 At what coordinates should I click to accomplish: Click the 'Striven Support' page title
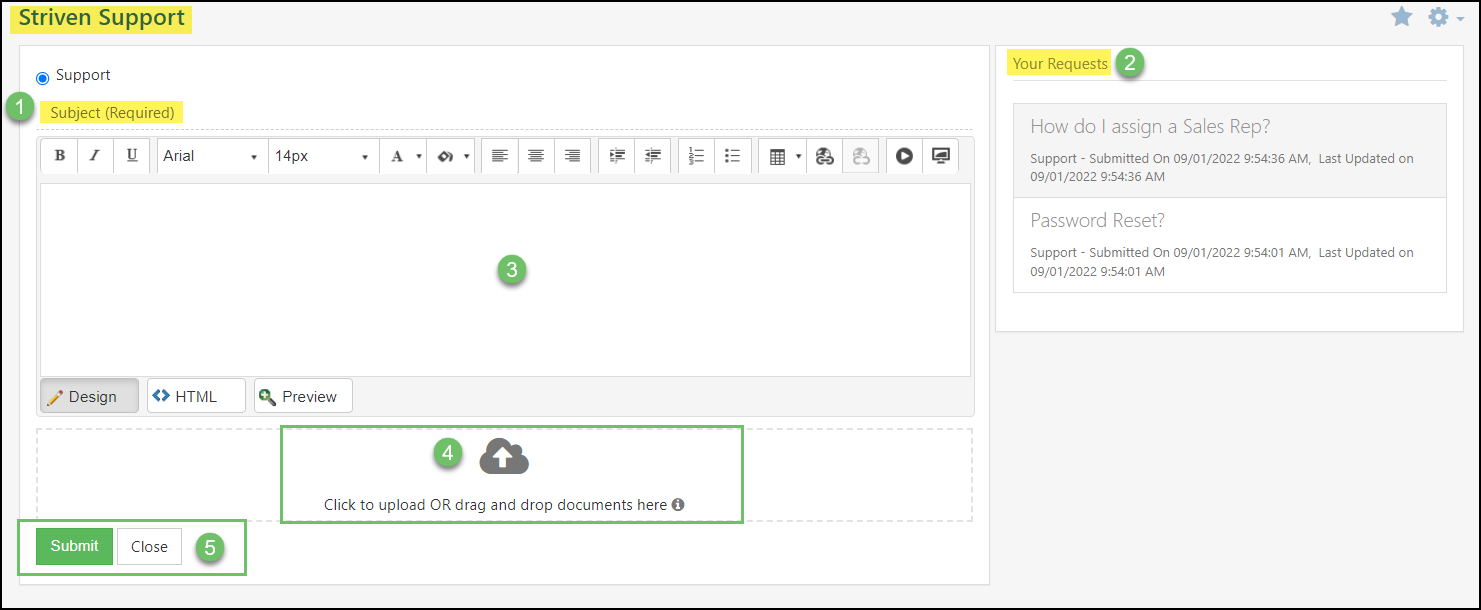(x=102, y=18)
